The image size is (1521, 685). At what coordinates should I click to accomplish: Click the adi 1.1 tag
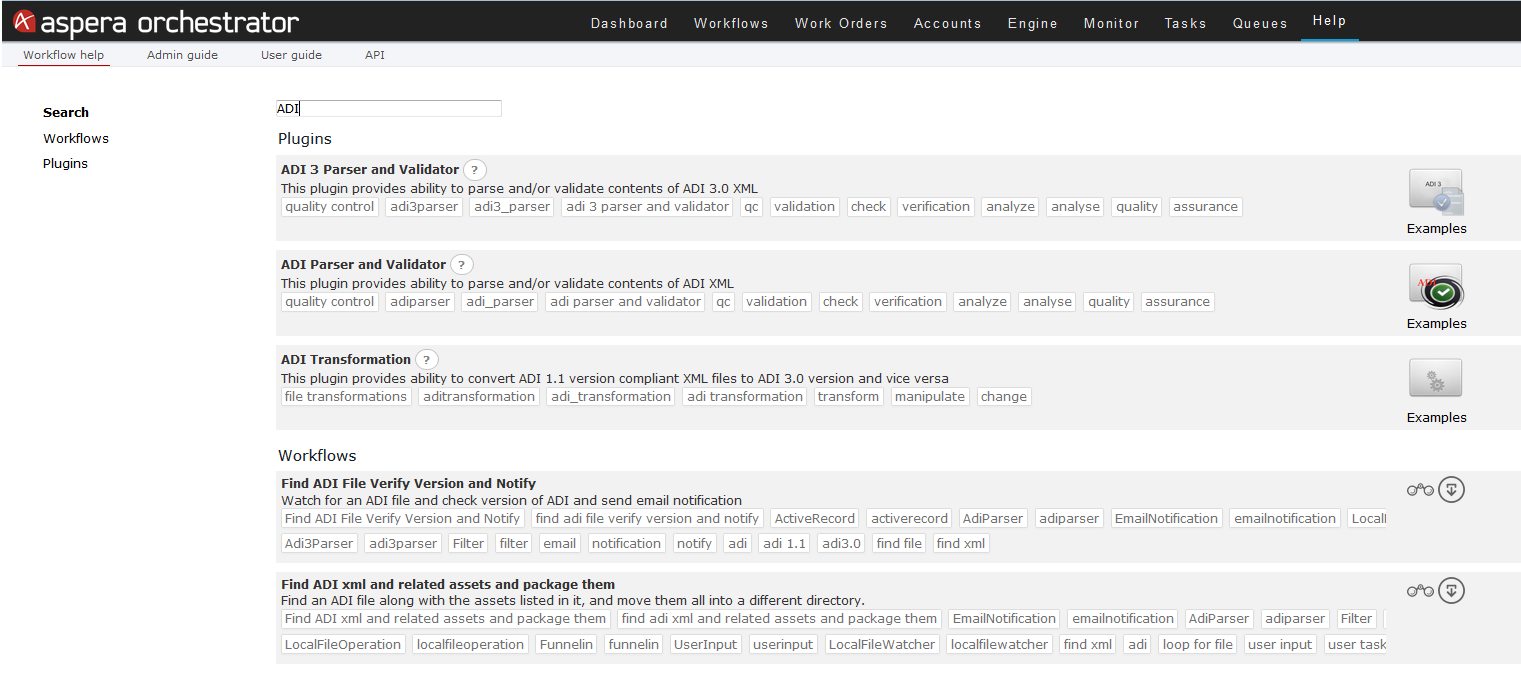784,544
